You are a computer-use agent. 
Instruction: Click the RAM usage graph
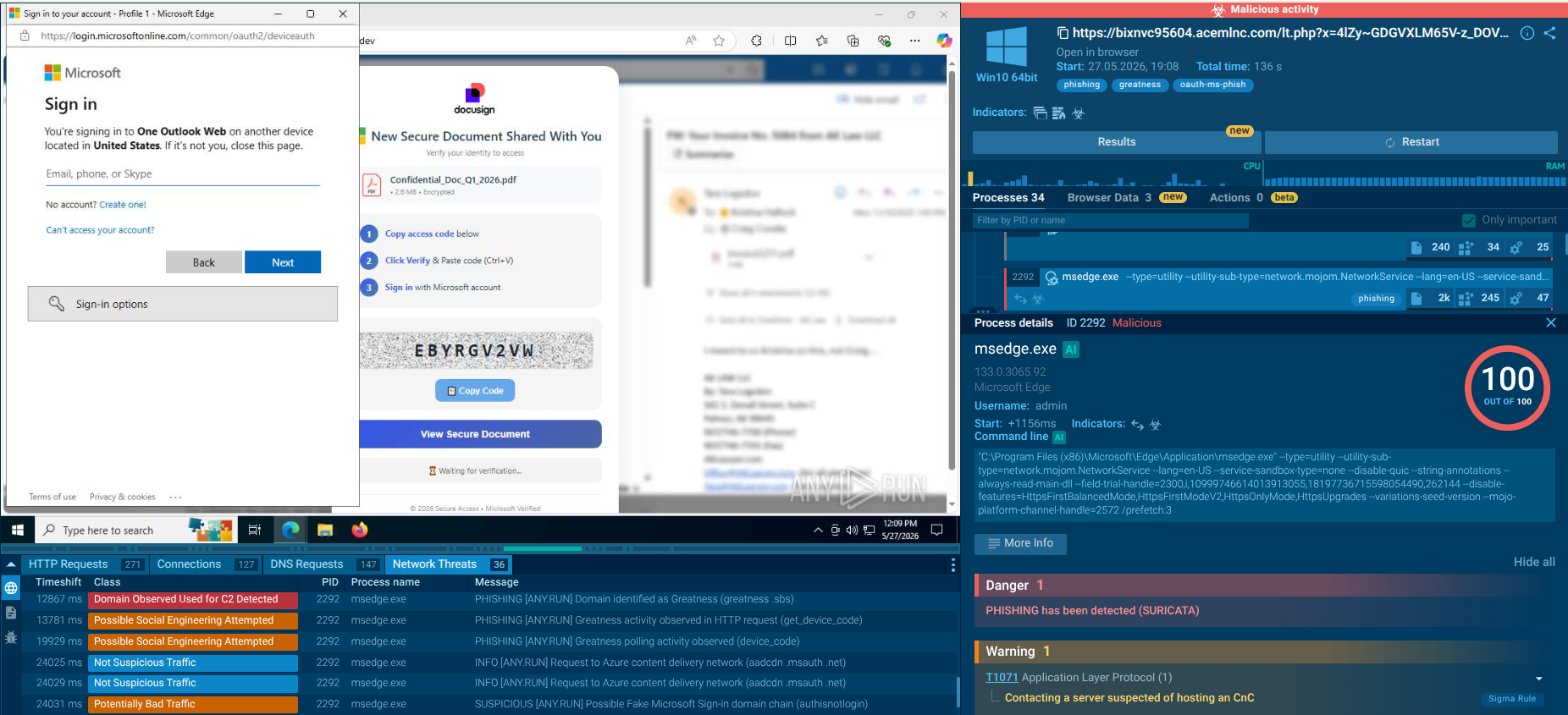(x=1414, y=174)
